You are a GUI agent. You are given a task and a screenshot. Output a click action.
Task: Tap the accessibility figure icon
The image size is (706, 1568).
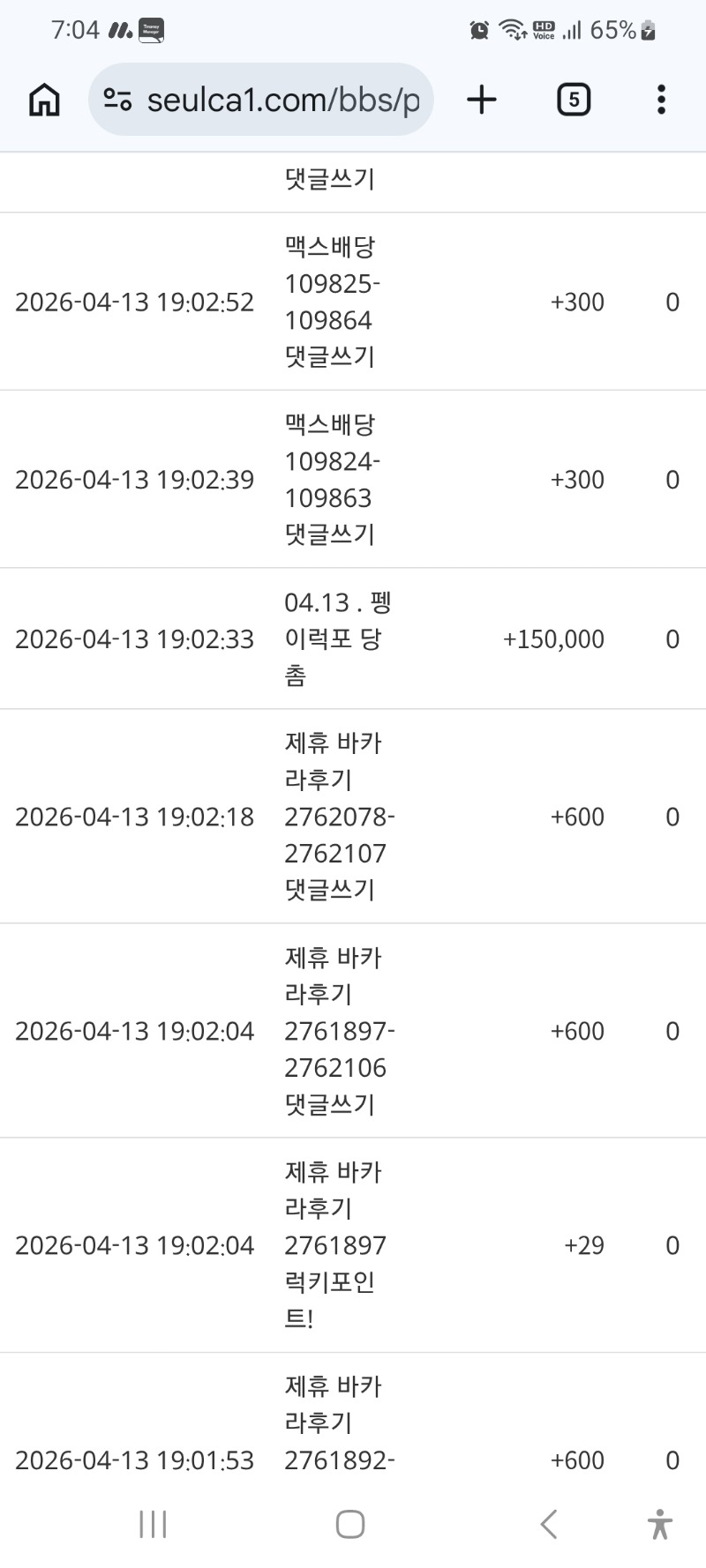tap(659, 1524)
